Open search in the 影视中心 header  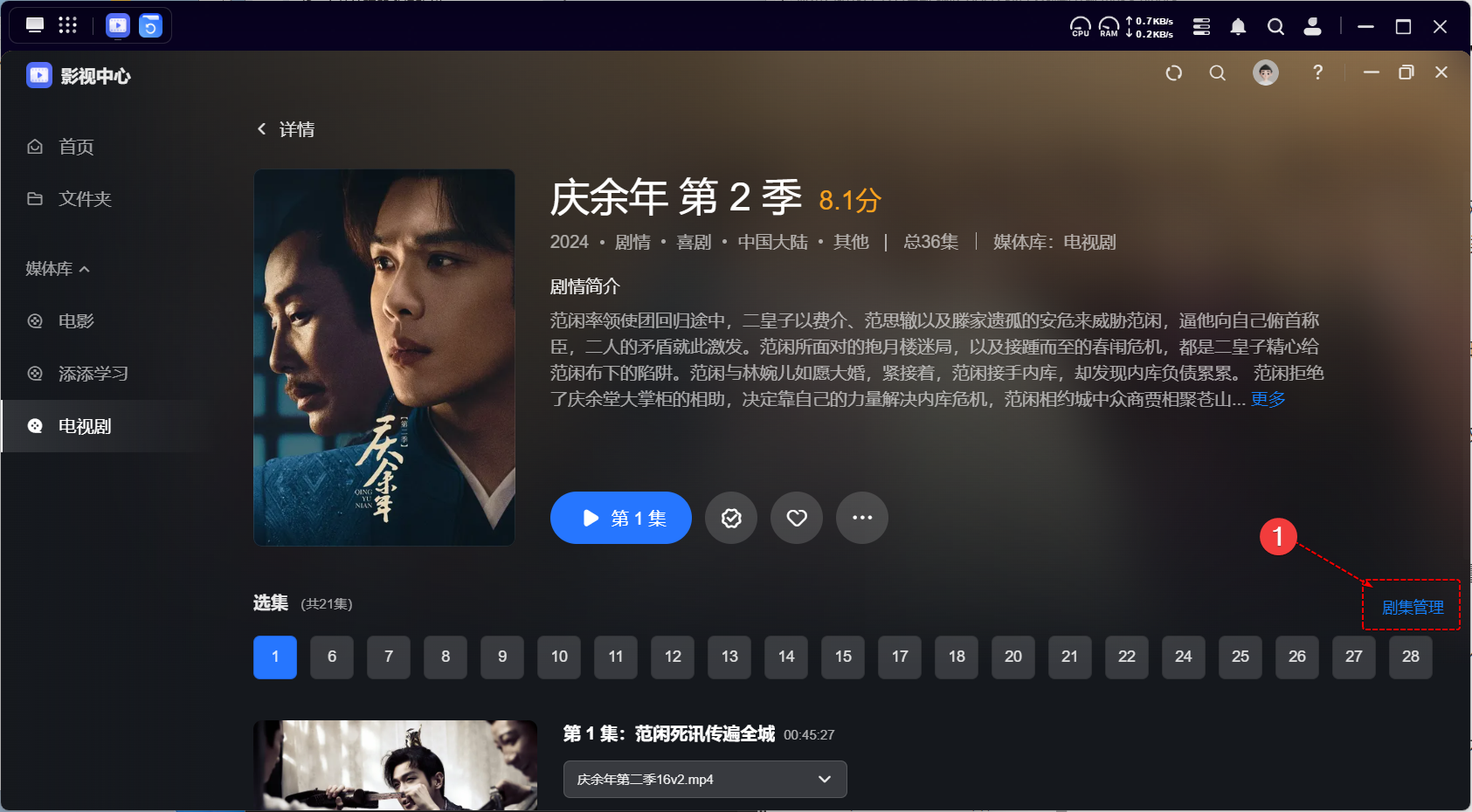point(1217,73)
